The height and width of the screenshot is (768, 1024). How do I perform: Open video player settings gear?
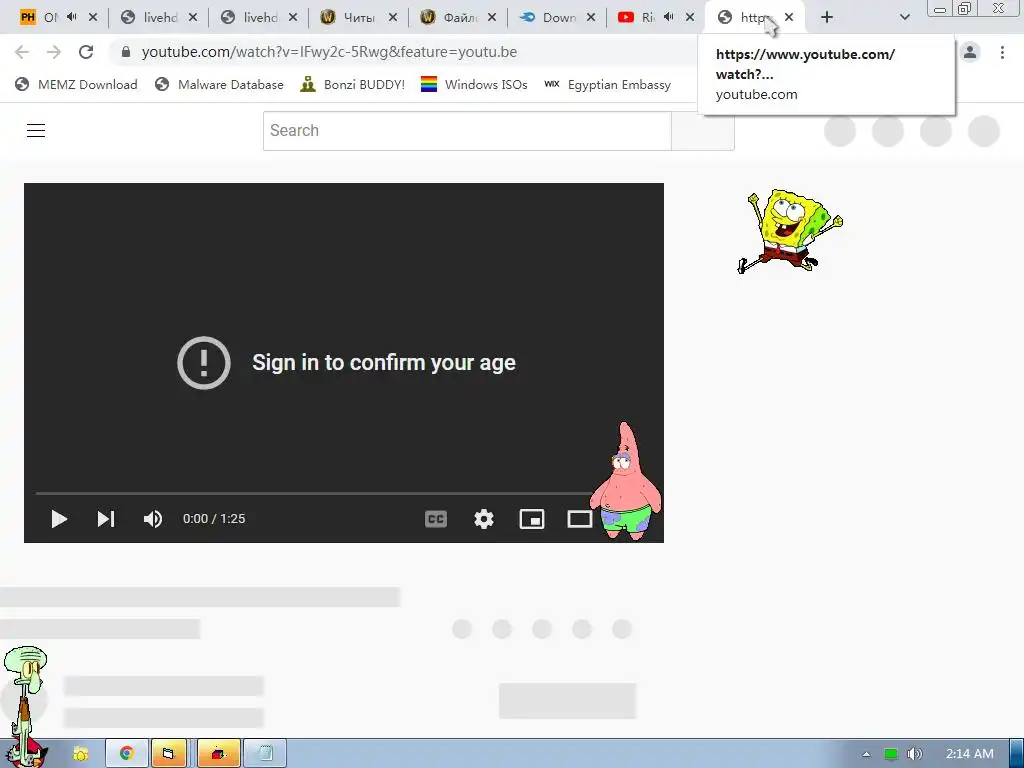[484, 519]
